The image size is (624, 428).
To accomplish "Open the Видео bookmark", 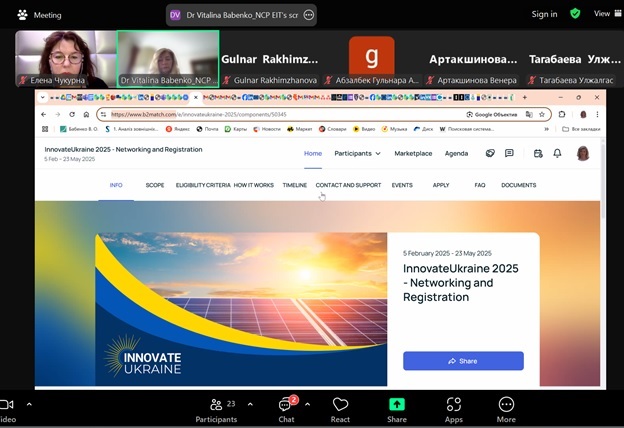I will point(364,129).
